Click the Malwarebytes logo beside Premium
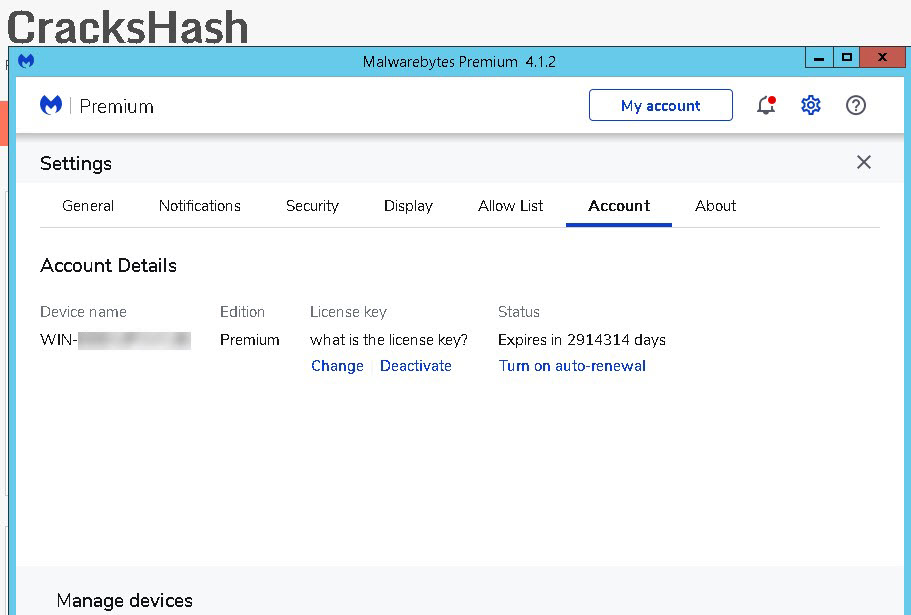The image size is (911, 615). click(51, 105)
